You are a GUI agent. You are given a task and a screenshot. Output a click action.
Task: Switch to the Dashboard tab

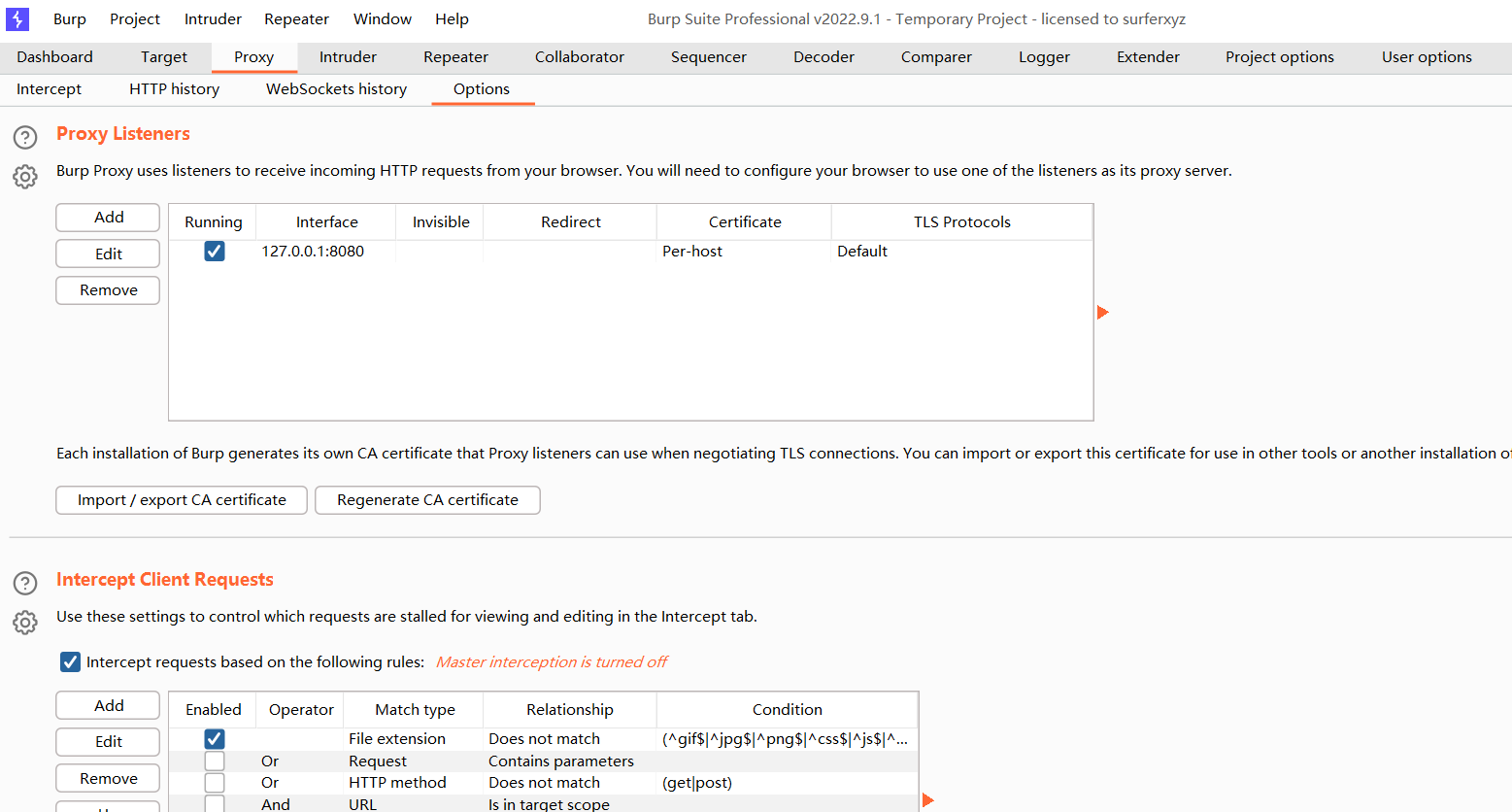(x=55, y=57)
